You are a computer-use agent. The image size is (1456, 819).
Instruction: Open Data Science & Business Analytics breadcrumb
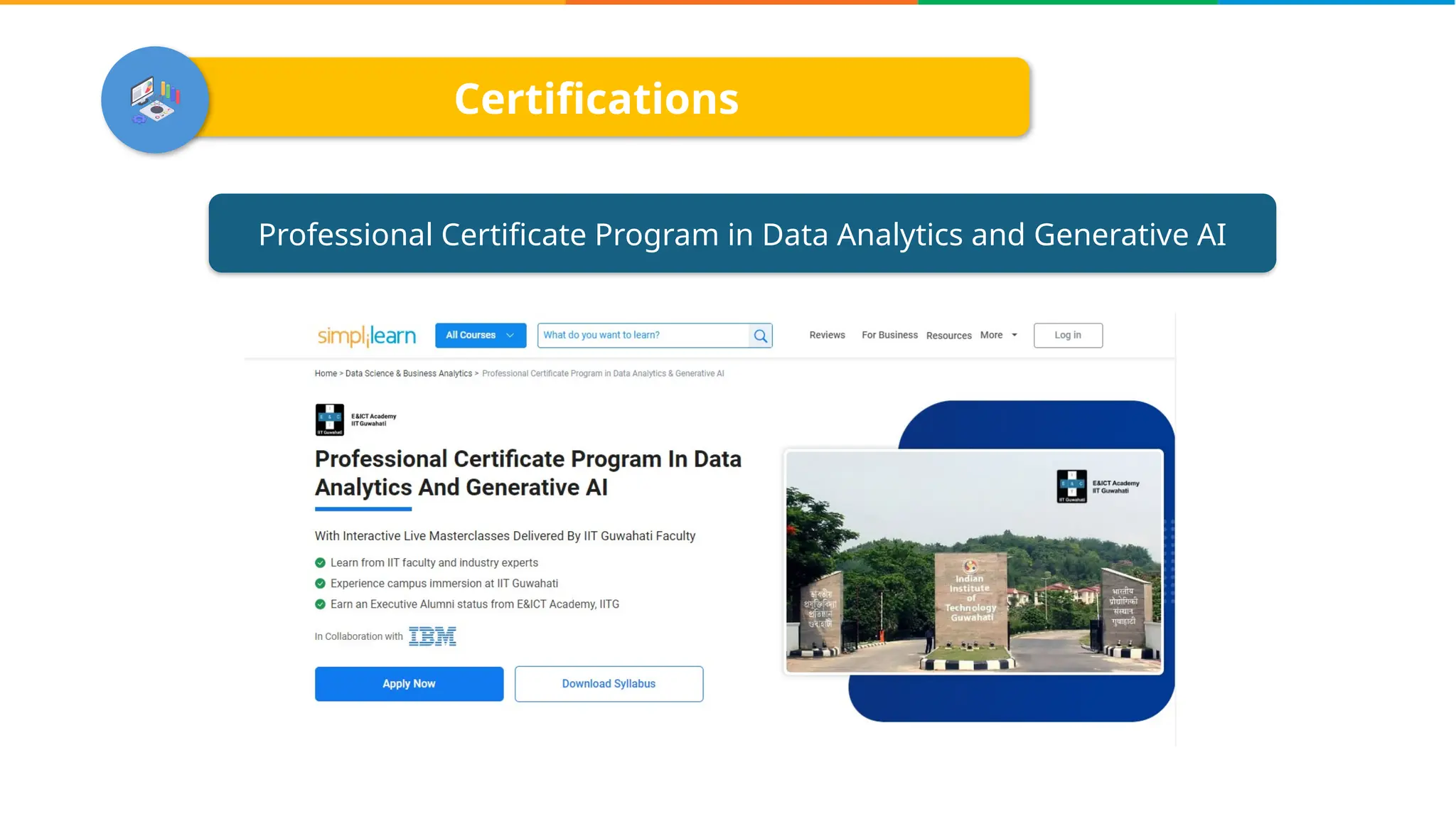coord(409,373)
